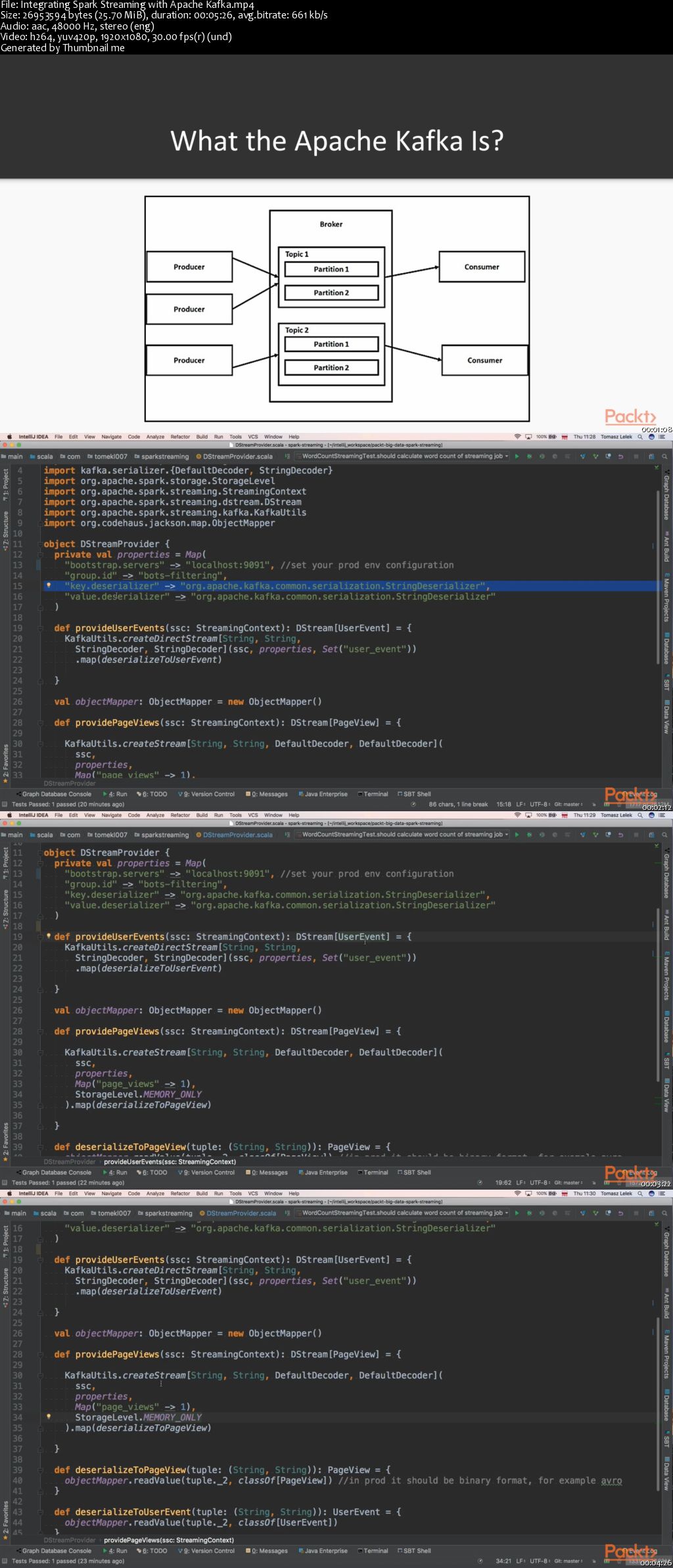This screenshot has width=673, height=1568.
Task: Collapse provideUserEvents fold marker in 11:28 frame
Action: 40,628
